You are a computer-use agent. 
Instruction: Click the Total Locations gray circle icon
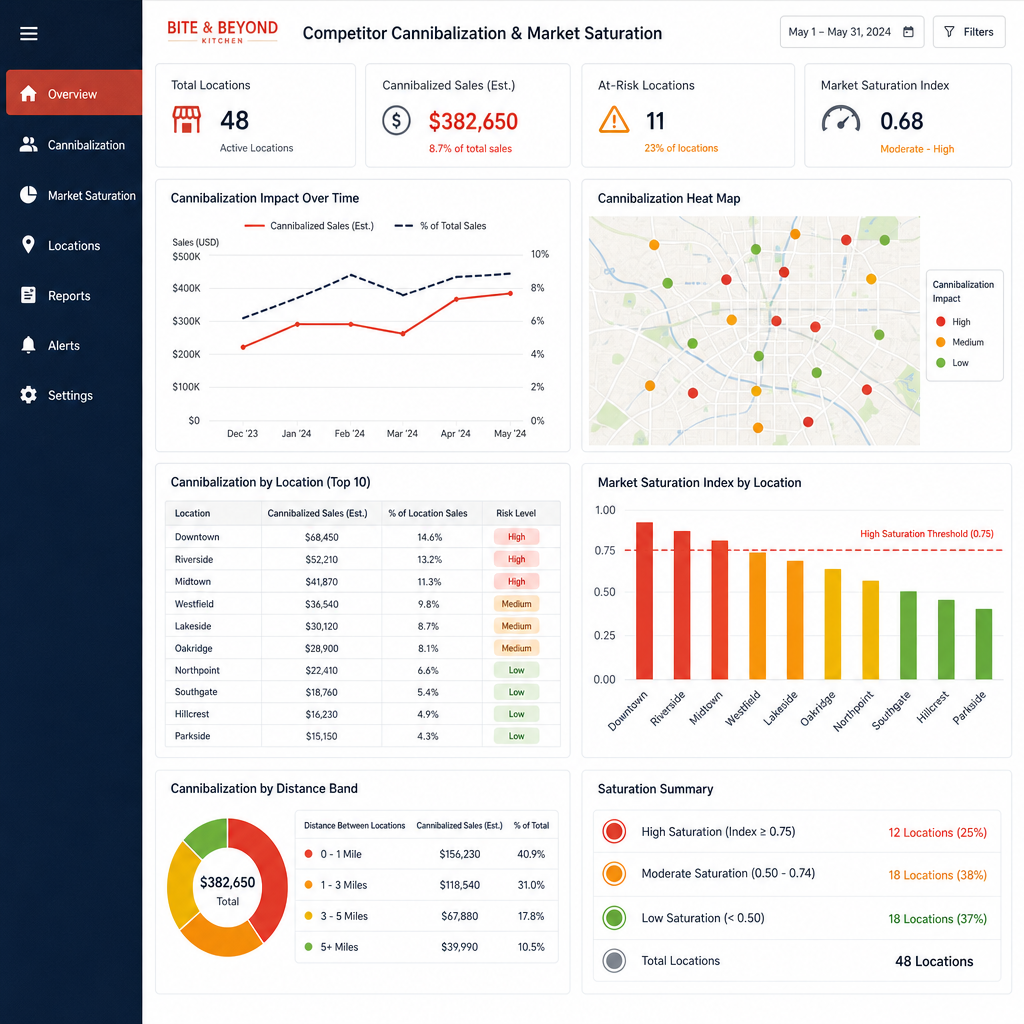[614, 961]
